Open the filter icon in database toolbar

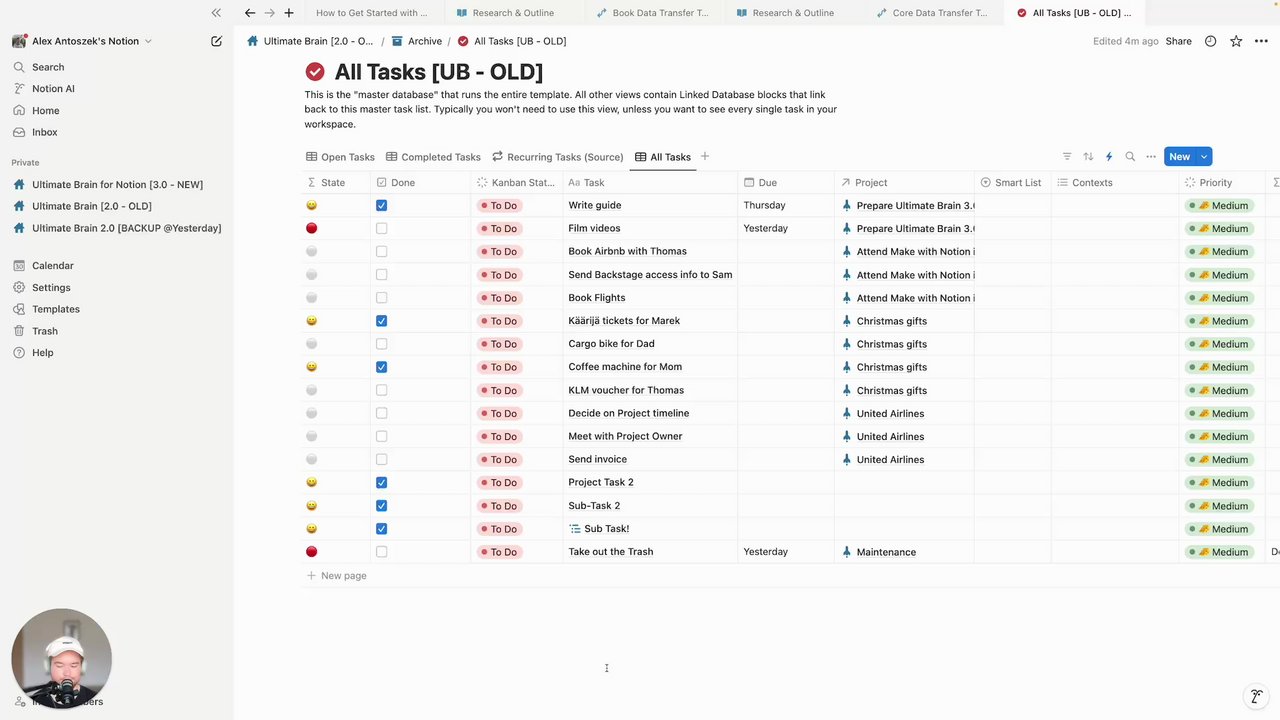[1067, 157]
